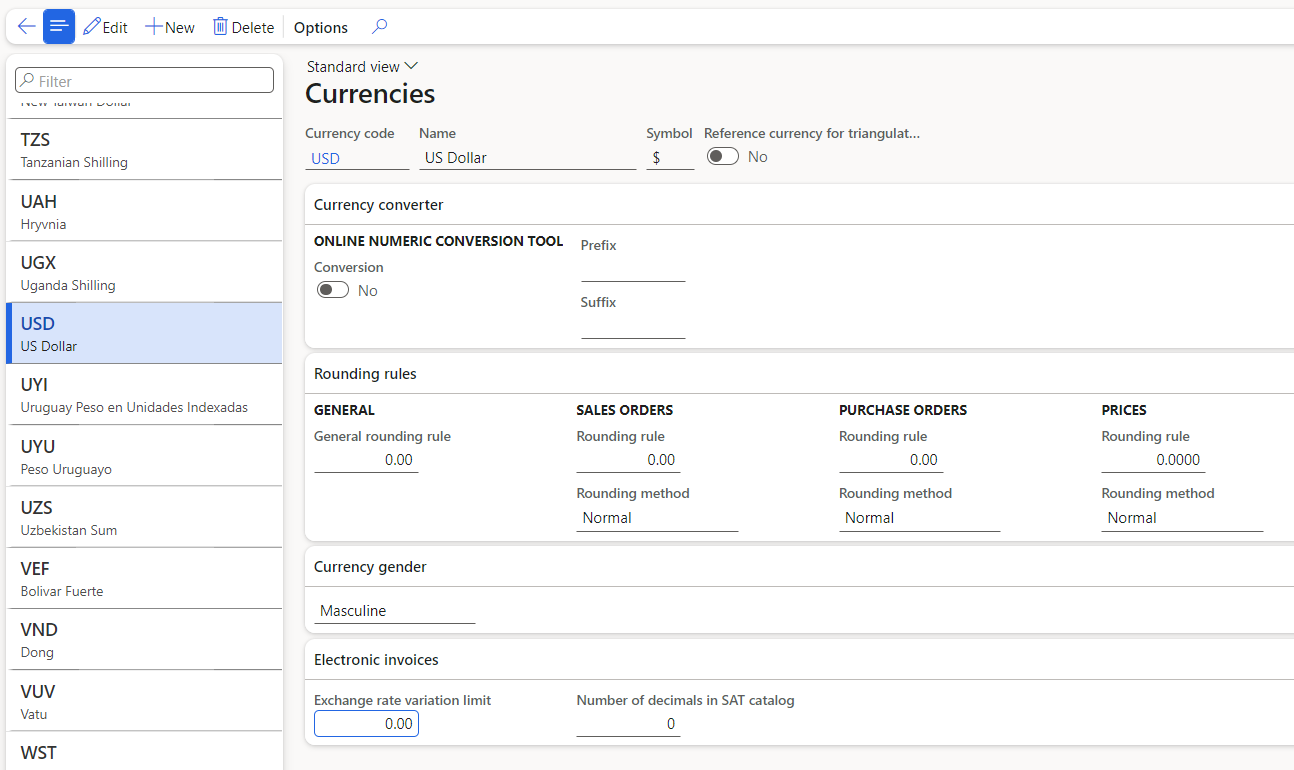Create a new currency with New

tap(170, 27)
